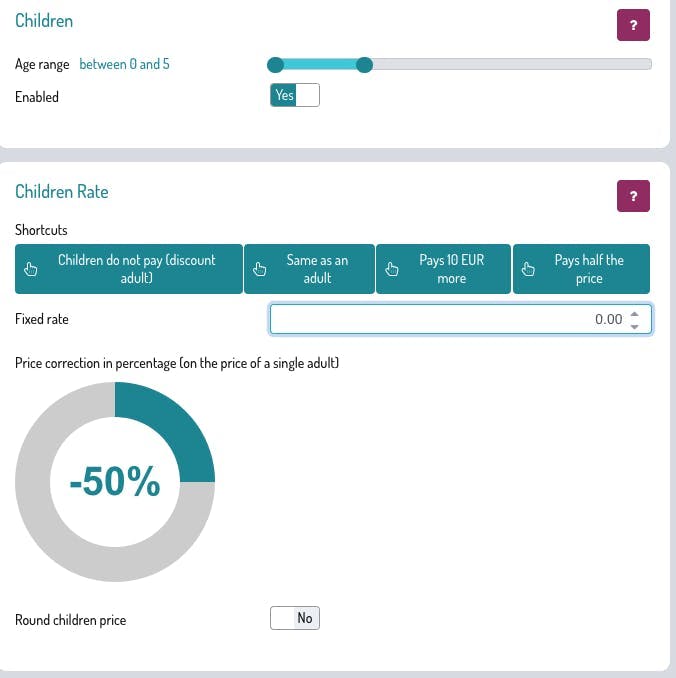Click the right age range slider handle
The image size is (676, 678).
pyautogui.click(x=365, y=65)
